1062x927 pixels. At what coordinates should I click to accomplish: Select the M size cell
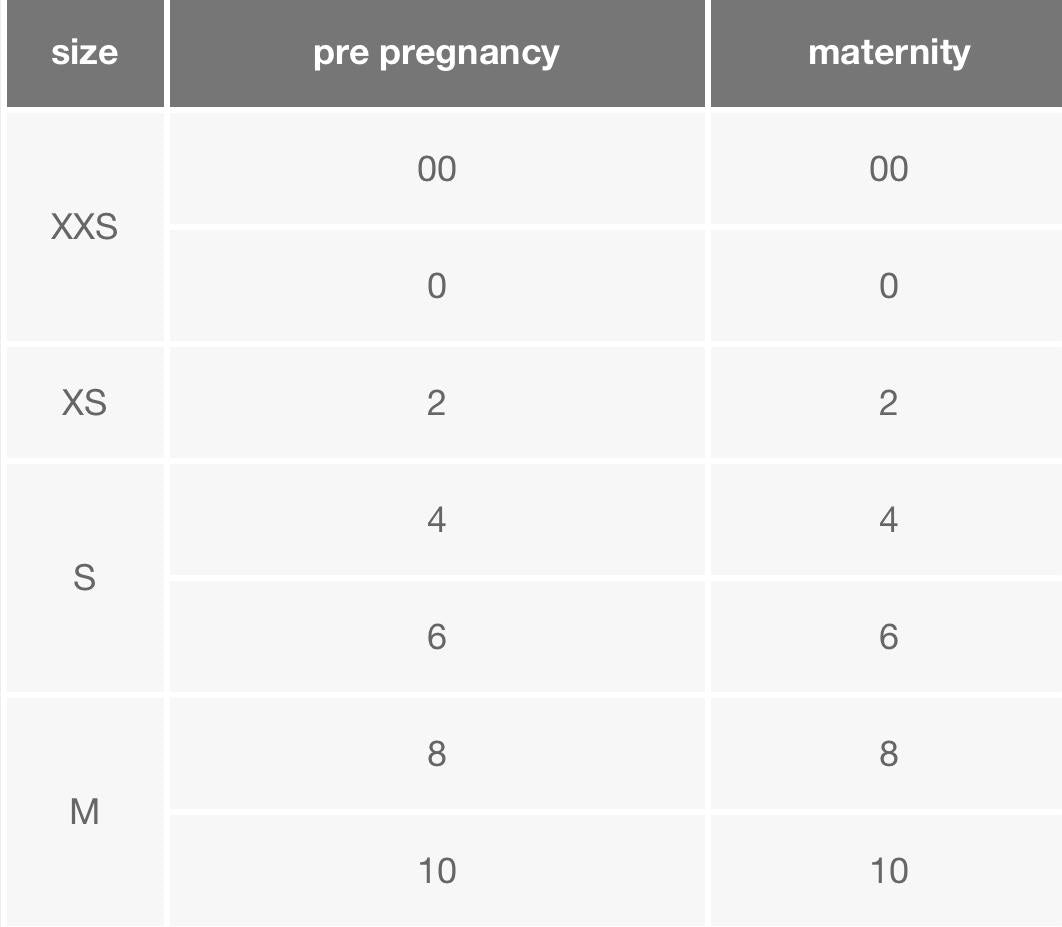pyautogui.click(x=84, y=812)
